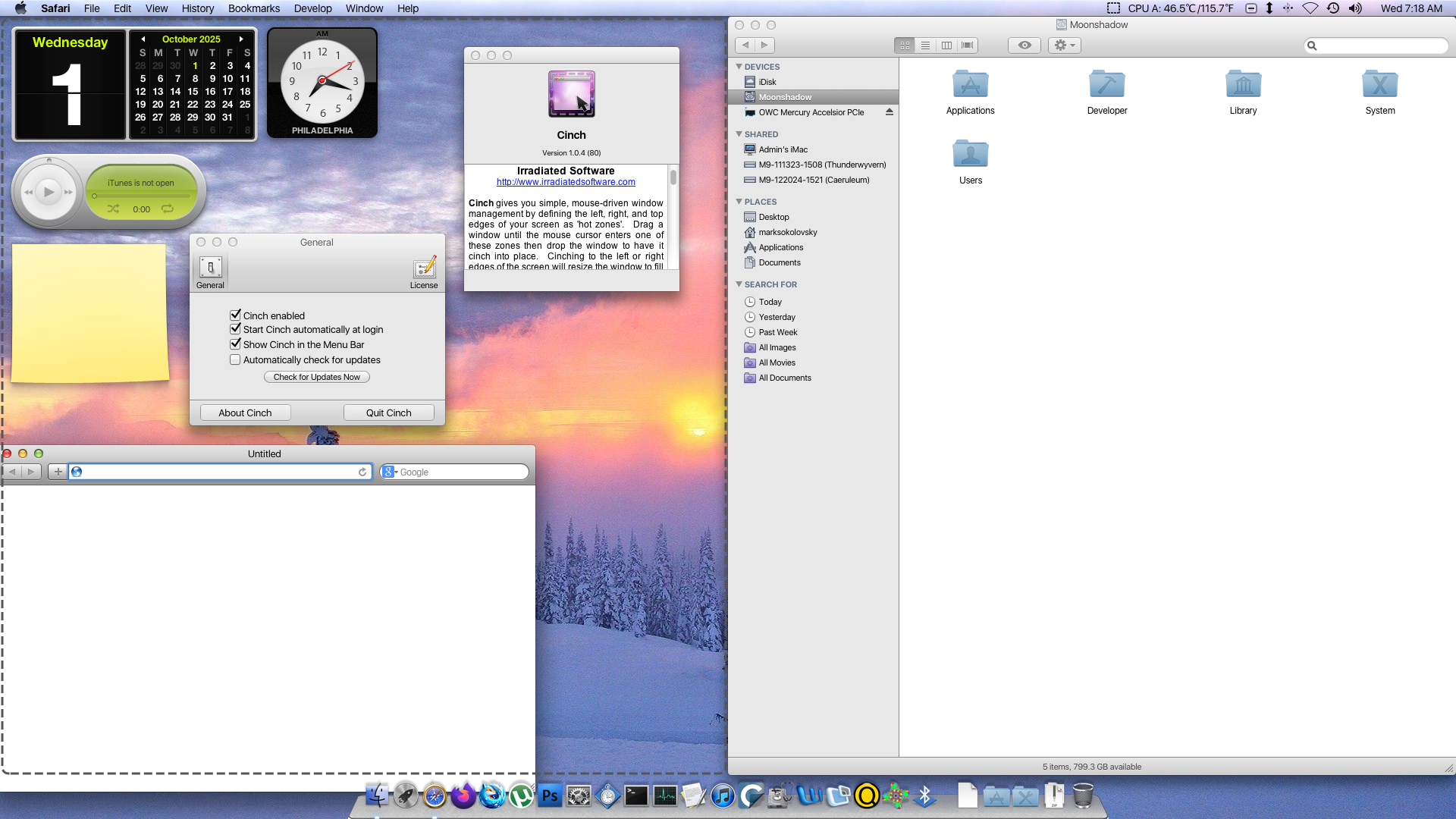Select the General preferences icon
This screenshot has height=819, width=1456.
pos(210,271)
